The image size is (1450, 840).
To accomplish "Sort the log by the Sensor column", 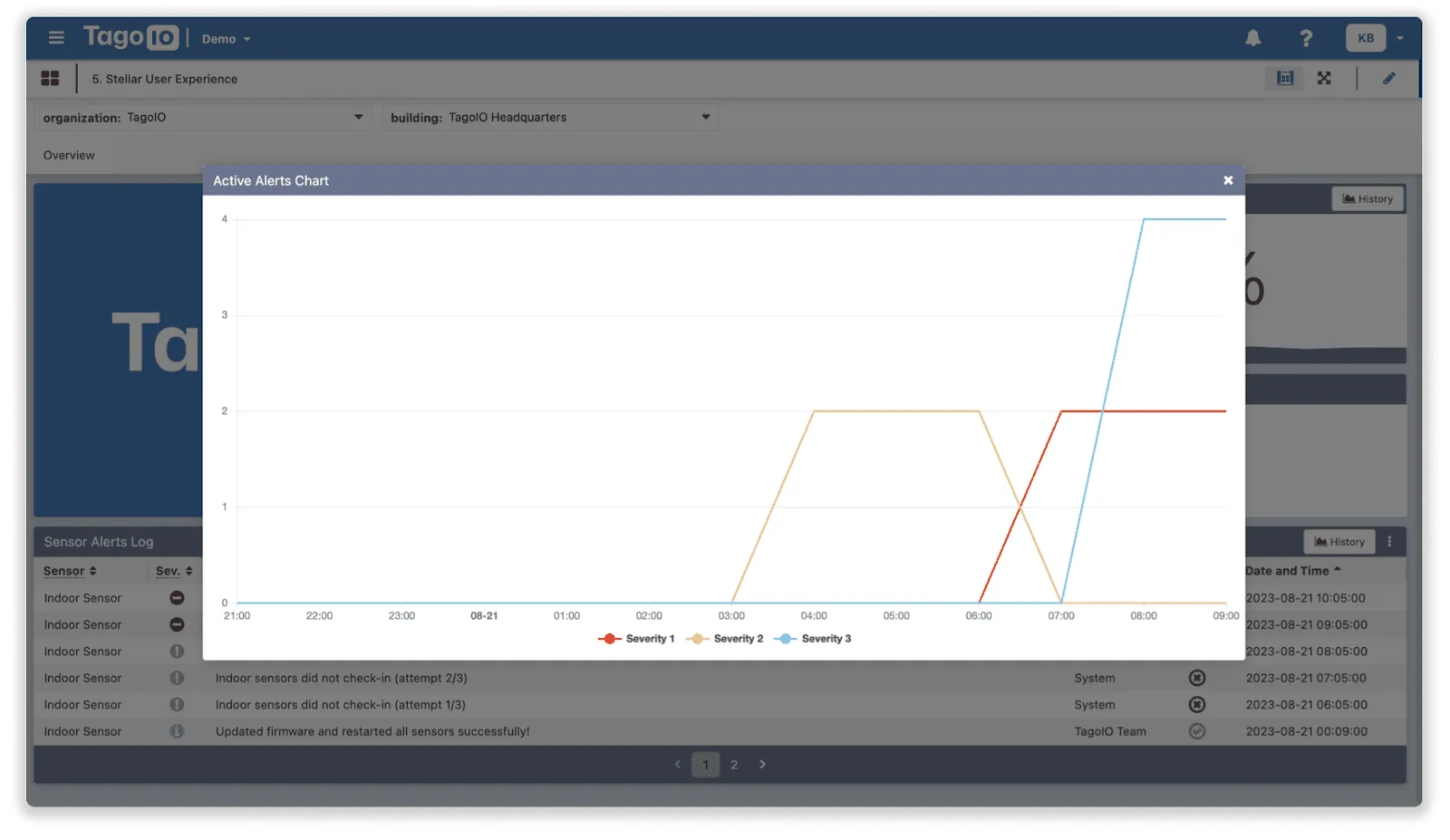I will click(70, 571).
